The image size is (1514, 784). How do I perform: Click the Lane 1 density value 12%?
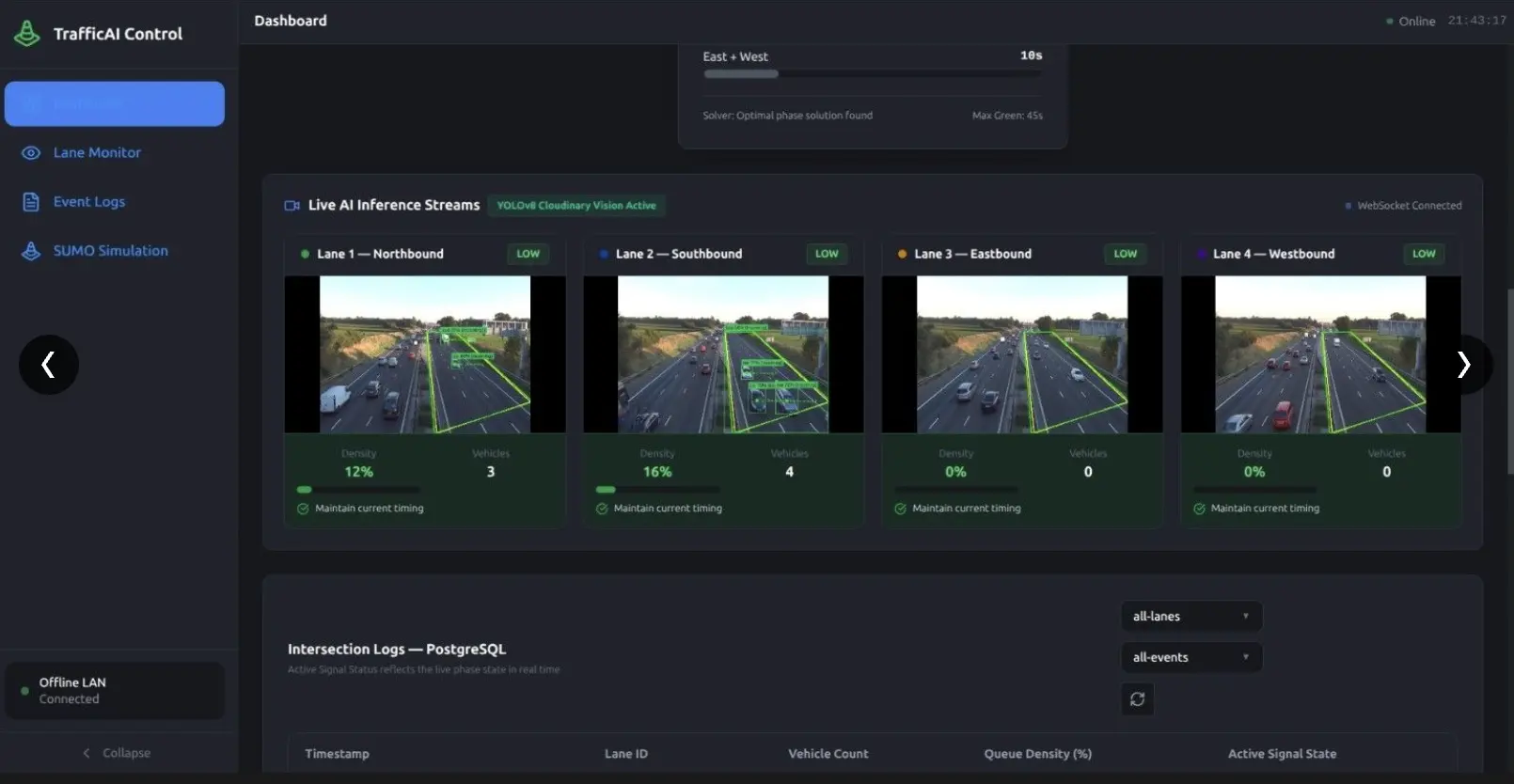click(358, 472)
